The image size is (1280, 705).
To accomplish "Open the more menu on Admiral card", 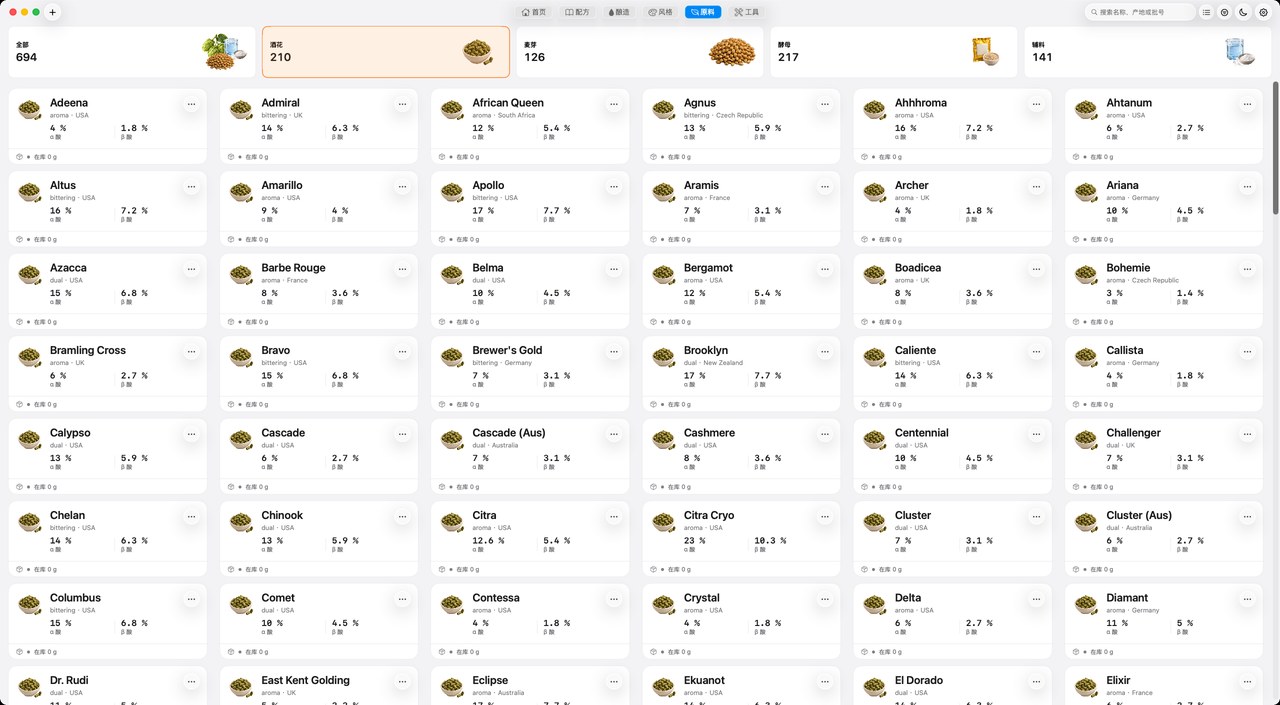I will 402,103.
